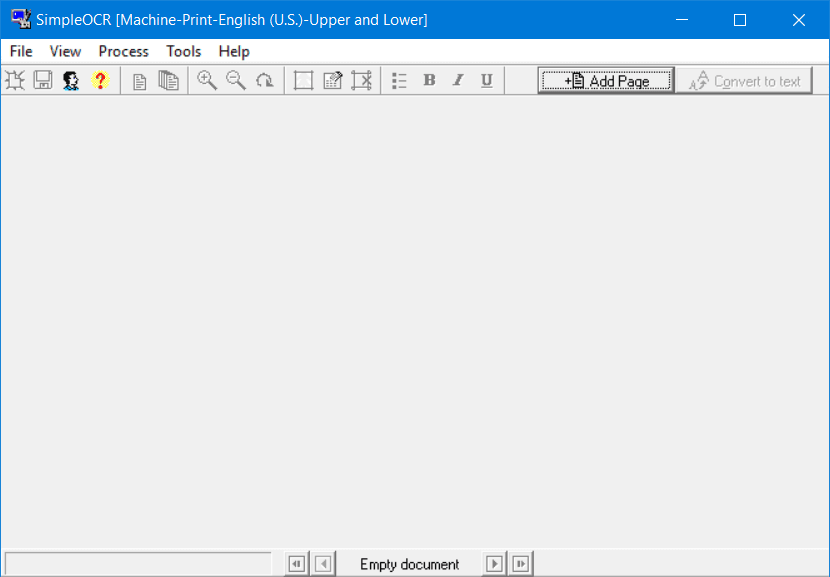
Task: Open the Tools menu
Action: pos(184,51)
